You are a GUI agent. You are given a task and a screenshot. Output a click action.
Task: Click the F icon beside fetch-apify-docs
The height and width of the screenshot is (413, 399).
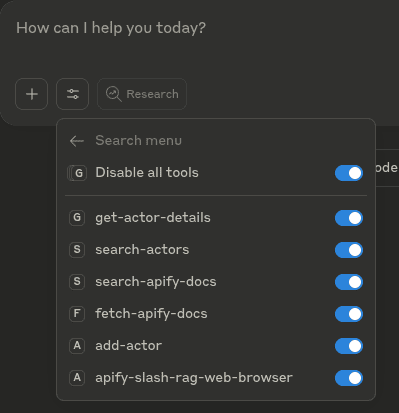coord(77,314)
